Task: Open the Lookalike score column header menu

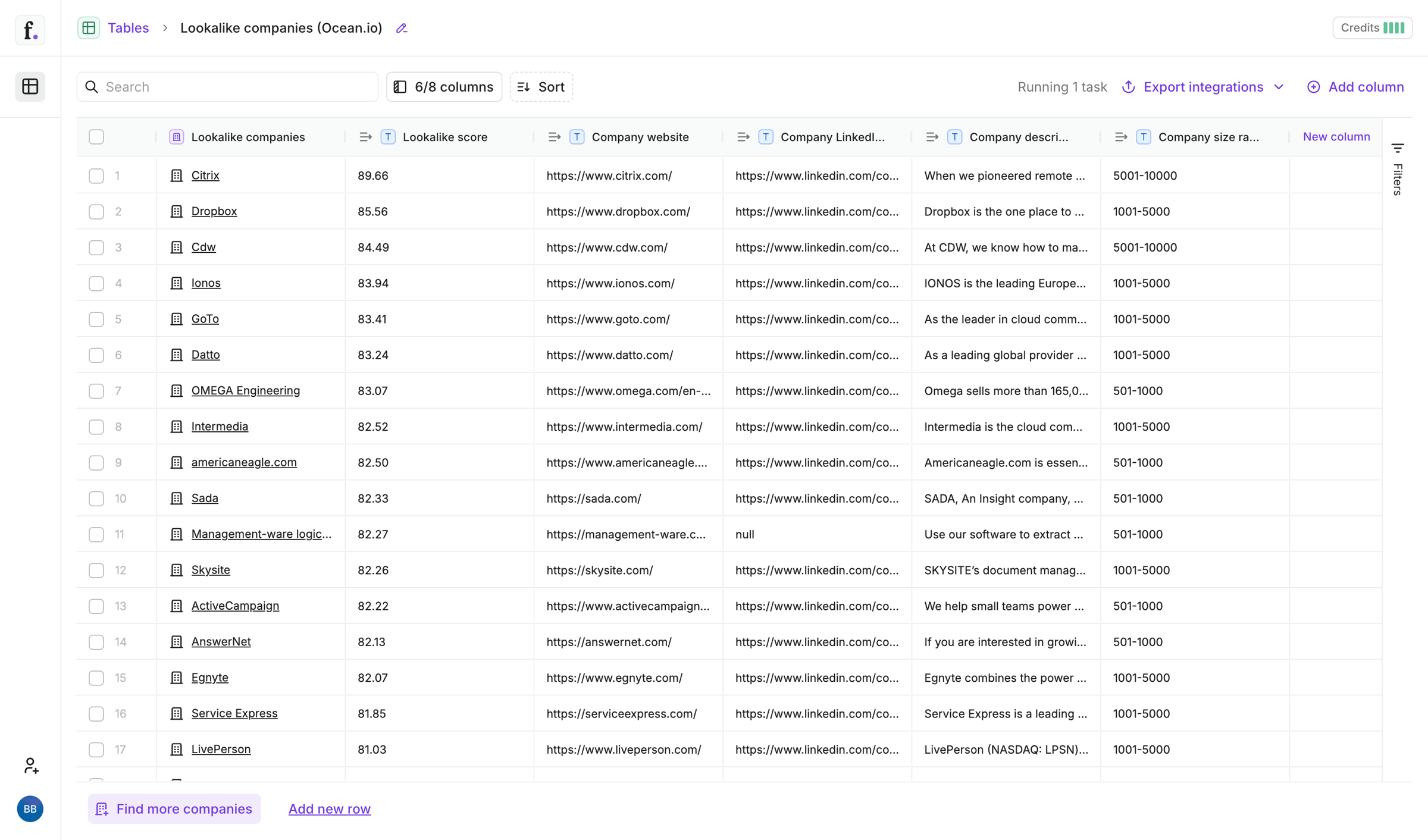Action: pos(445,137)
